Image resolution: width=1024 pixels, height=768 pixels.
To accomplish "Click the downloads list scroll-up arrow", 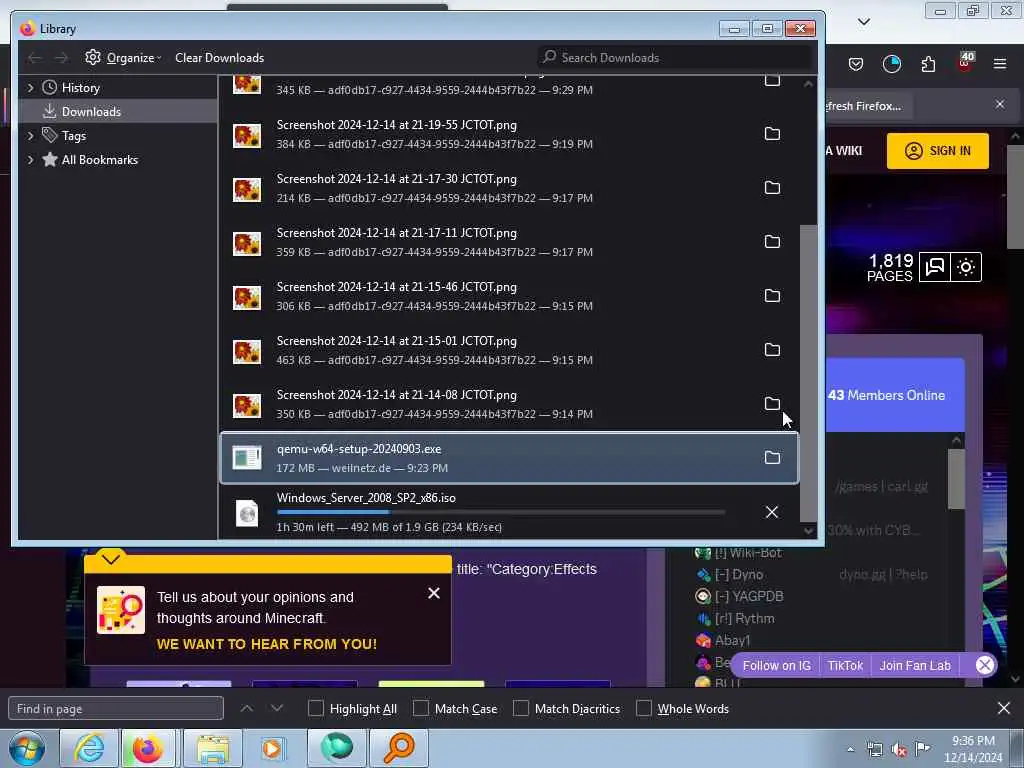I will click(x=808, y=84).
